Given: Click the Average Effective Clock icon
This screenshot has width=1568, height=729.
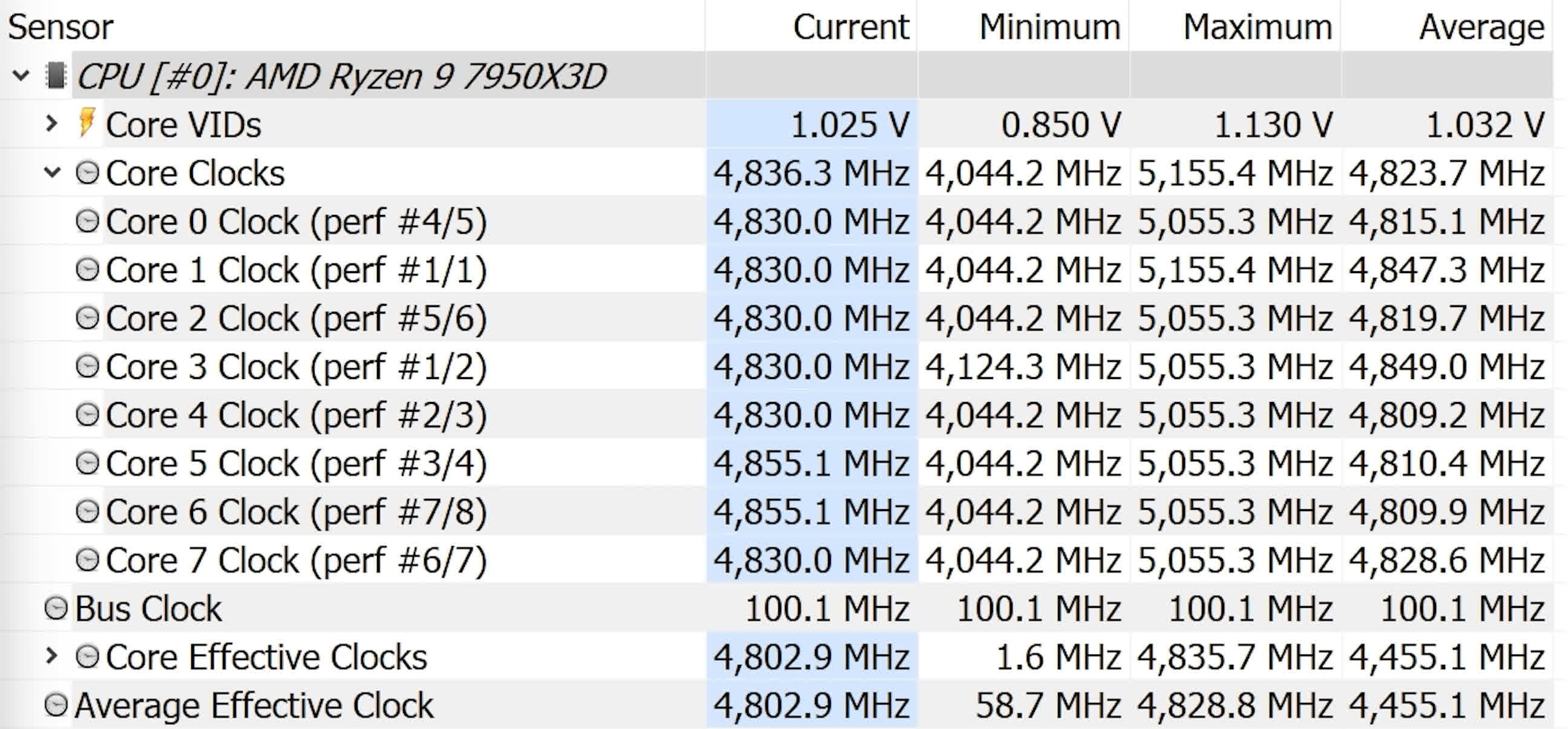Looking at the screenshot, I should point(56,705).
